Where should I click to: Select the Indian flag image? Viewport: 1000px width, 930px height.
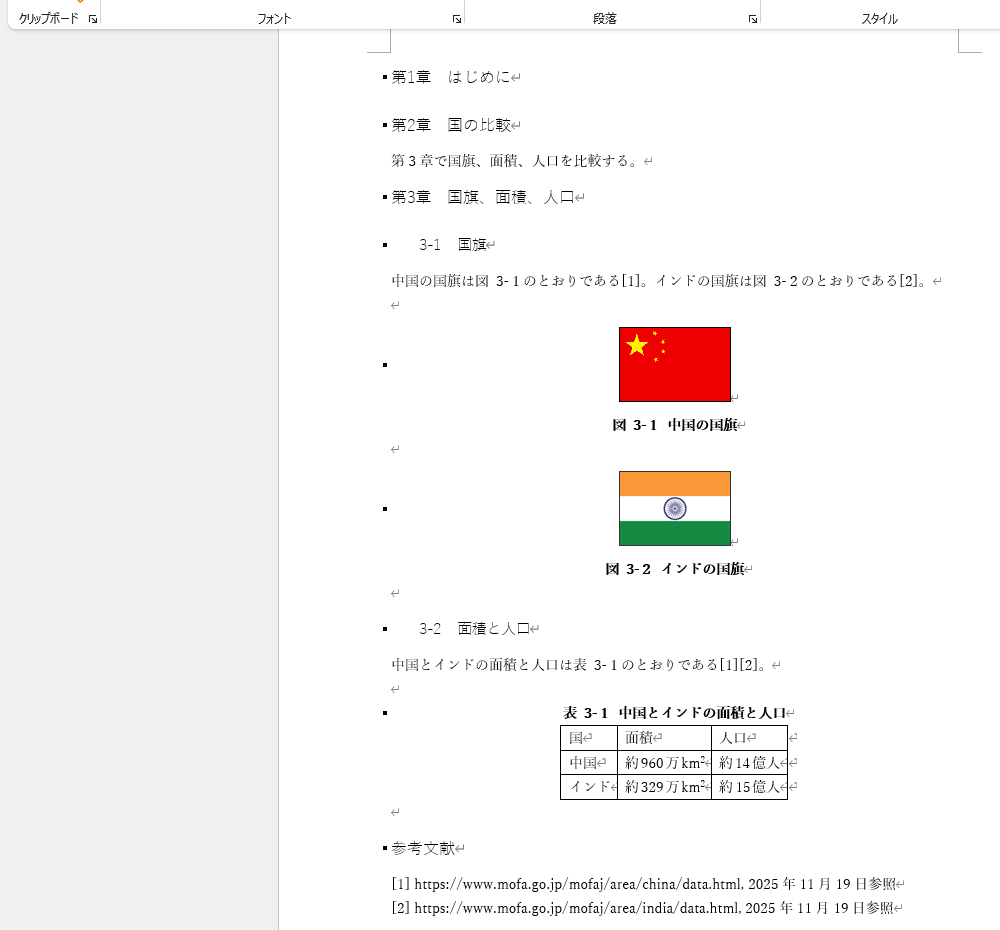point(674,508)
